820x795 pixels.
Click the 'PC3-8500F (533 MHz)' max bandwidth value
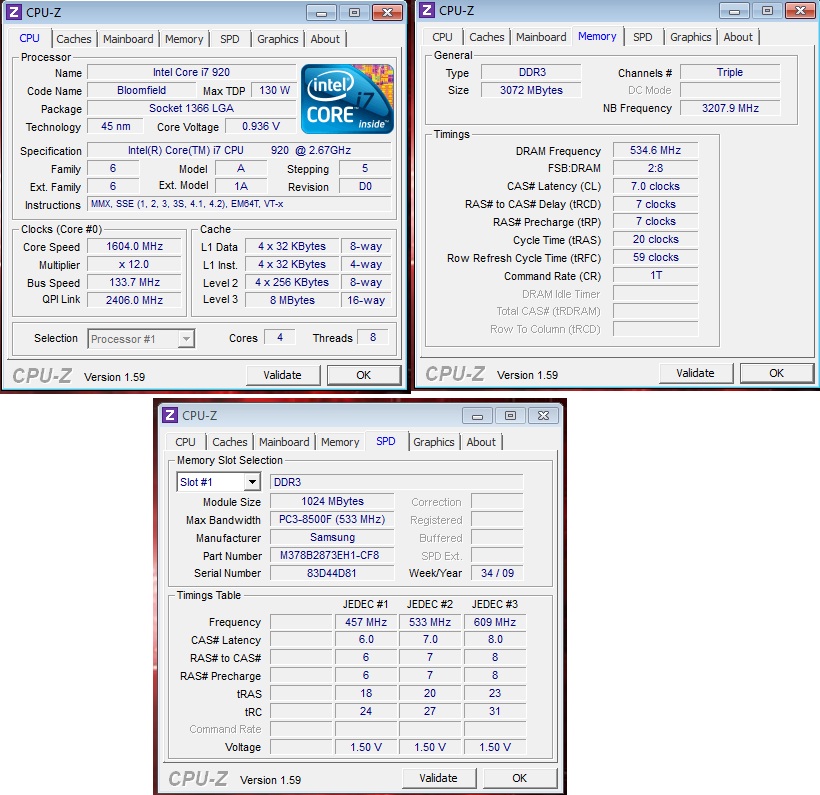pos(332,519)
